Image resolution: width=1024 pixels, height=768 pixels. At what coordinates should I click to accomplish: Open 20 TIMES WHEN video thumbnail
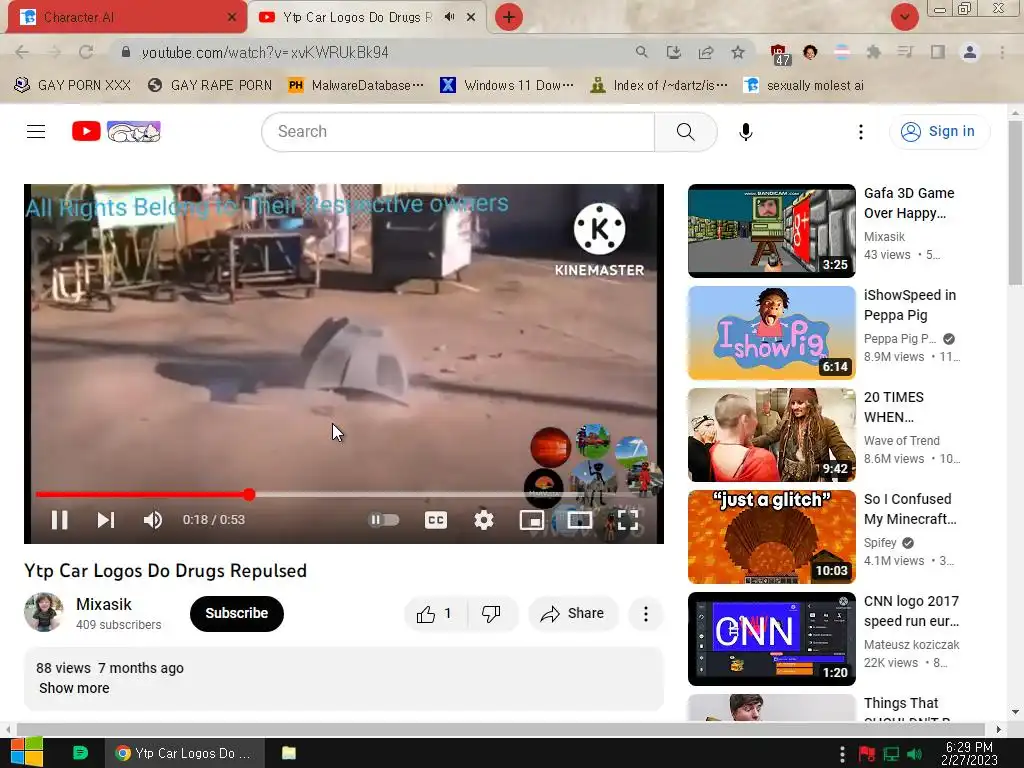coord(771,434)
